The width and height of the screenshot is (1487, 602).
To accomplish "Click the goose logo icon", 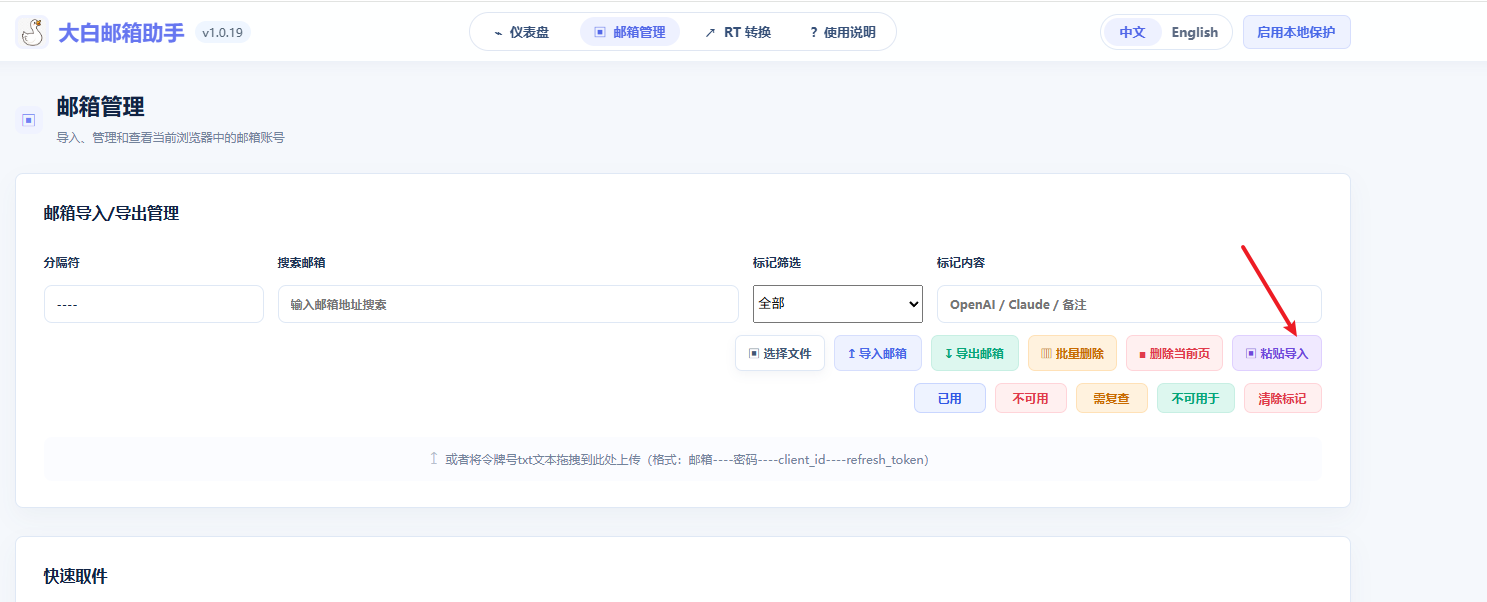I will click(x=32, y=32).
